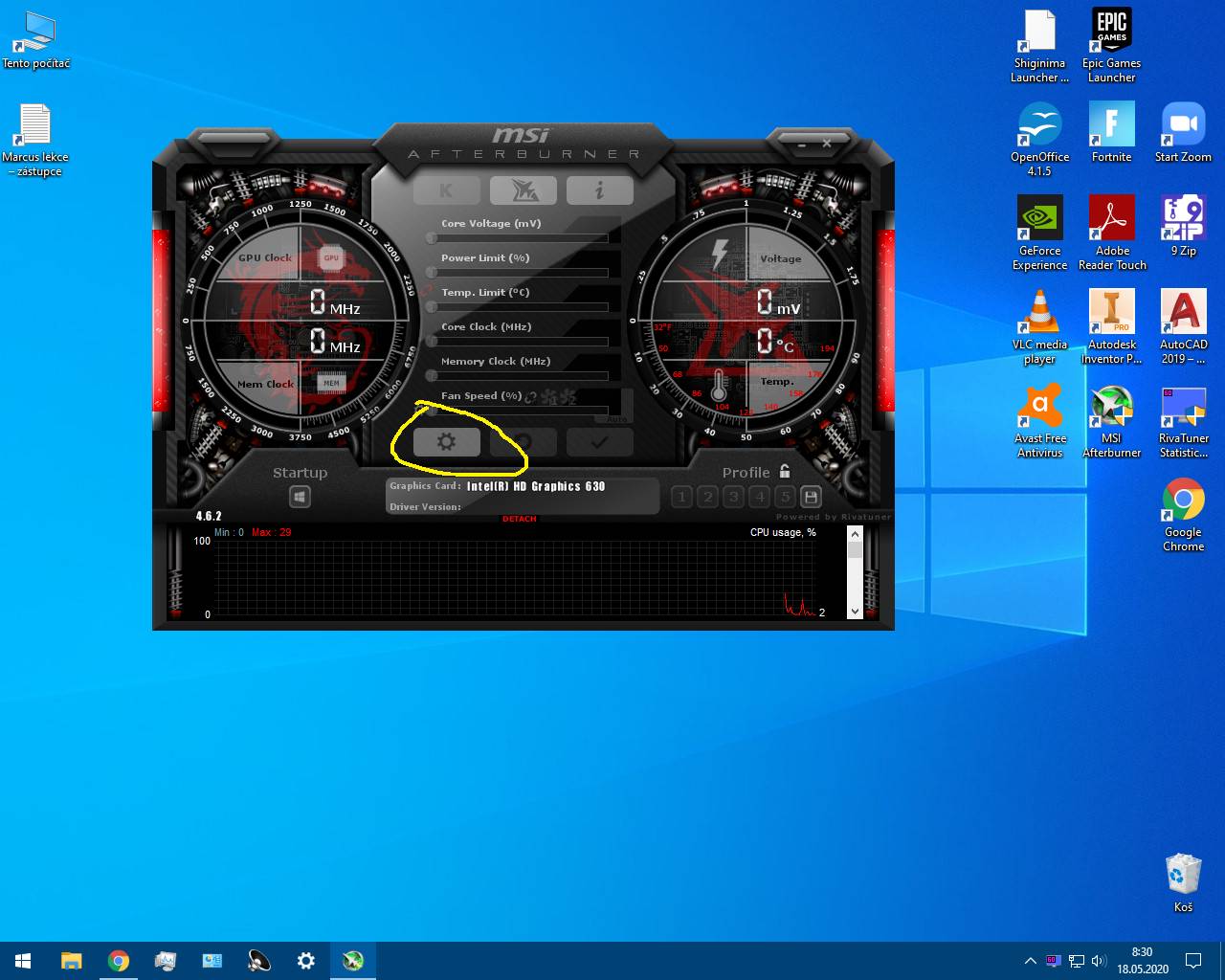Image resolution: width=1225 pixels, height=980 pixels.
Task: Click the Core Voltage (mV) slider
Action: click(518, 237)
